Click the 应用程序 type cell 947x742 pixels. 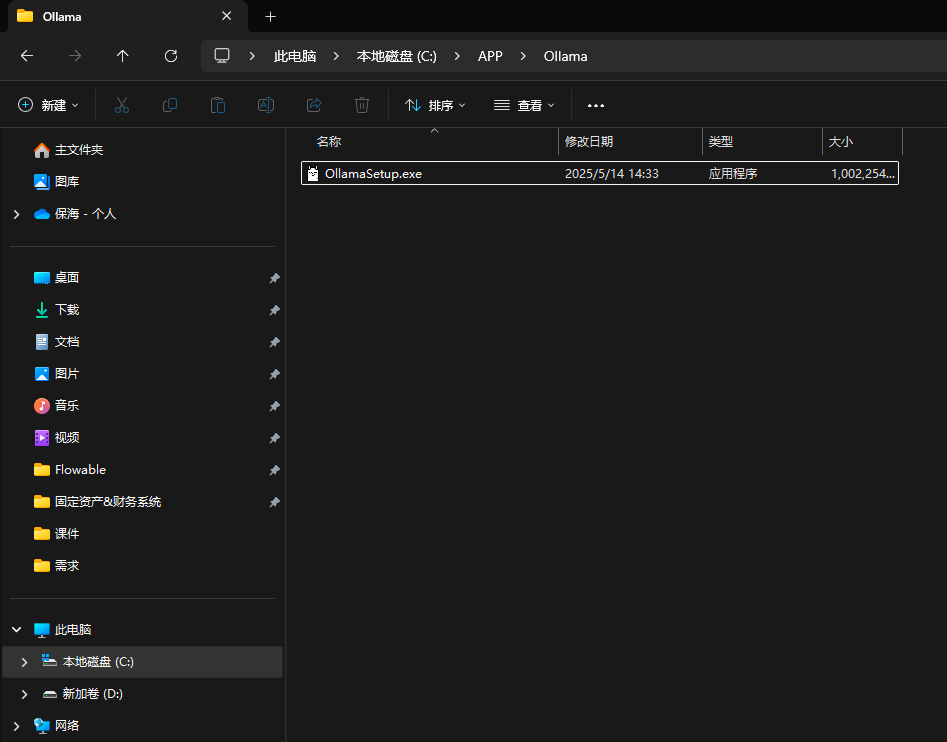(733, 173)
